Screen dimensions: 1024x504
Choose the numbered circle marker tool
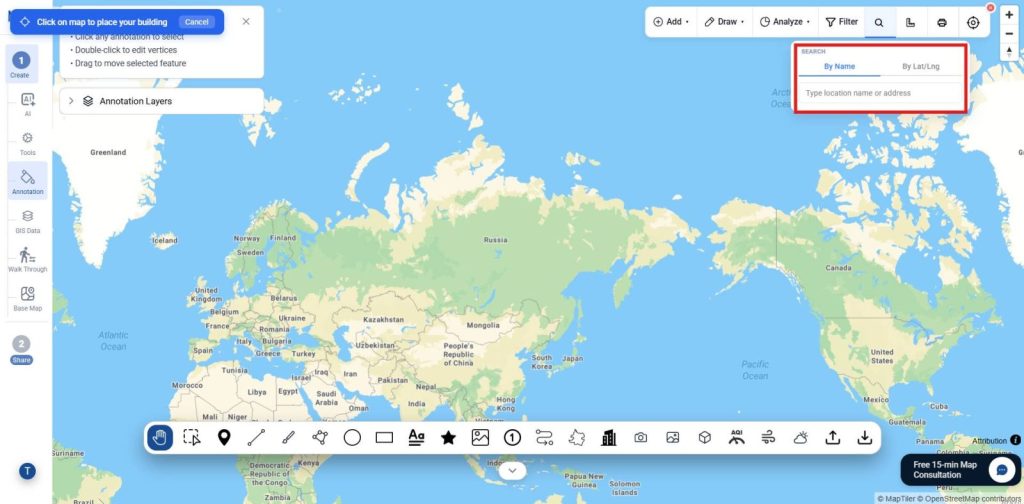click(x=512, y=437)
